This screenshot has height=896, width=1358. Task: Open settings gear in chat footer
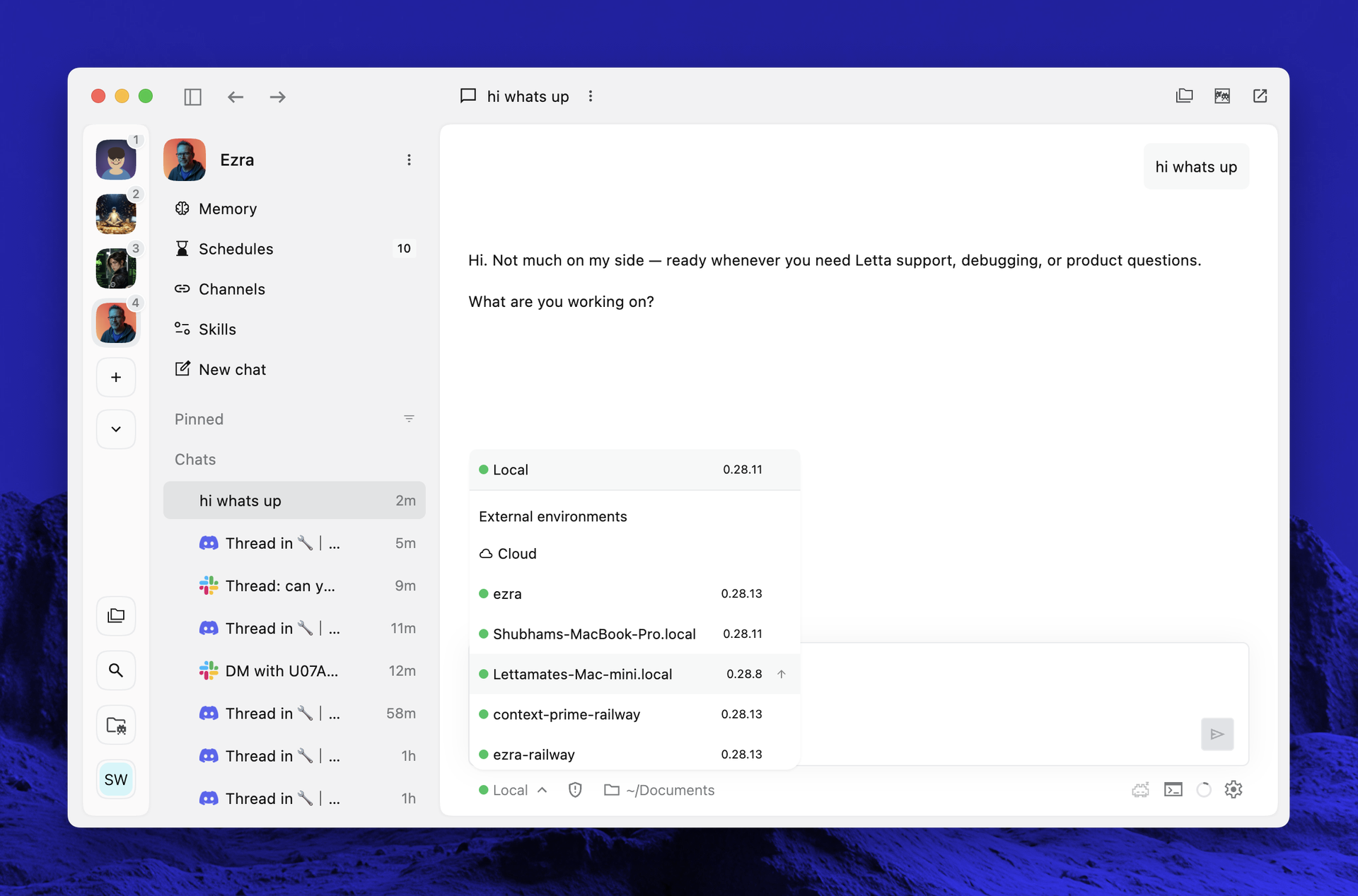(1234, 789)
